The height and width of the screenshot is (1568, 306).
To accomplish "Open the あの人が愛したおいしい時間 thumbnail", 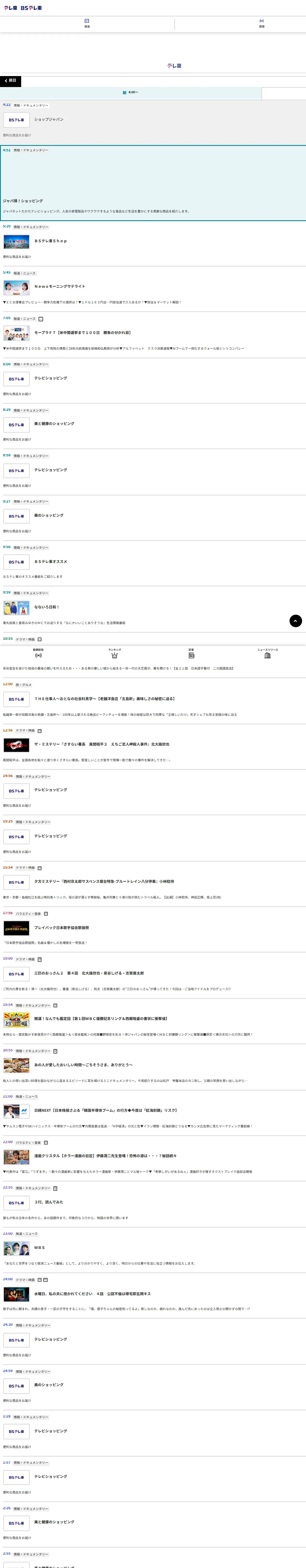I will (16, 1065).
